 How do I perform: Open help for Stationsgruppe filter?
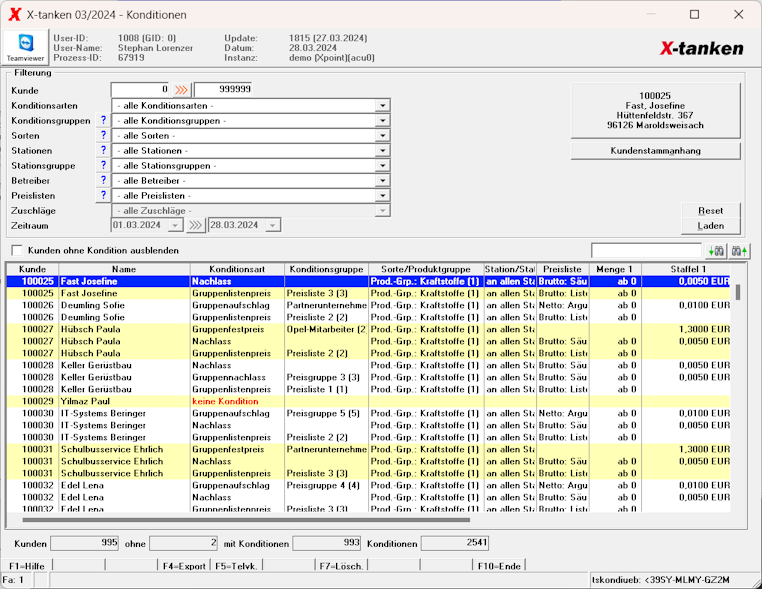pos(103,166)
